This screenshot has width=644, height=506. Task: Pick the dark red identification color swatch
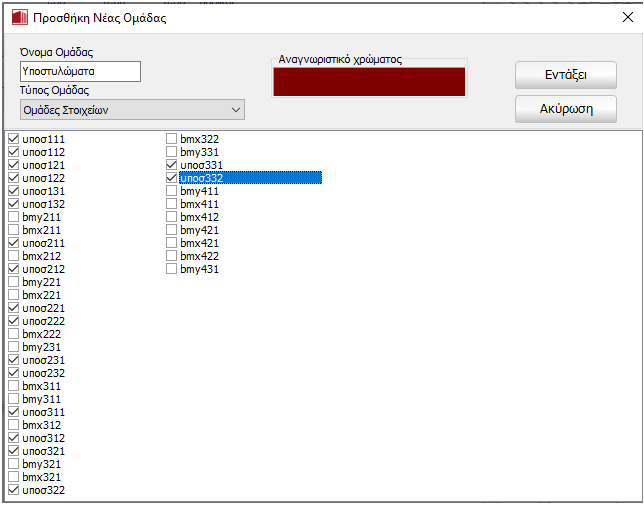(369, 82)
